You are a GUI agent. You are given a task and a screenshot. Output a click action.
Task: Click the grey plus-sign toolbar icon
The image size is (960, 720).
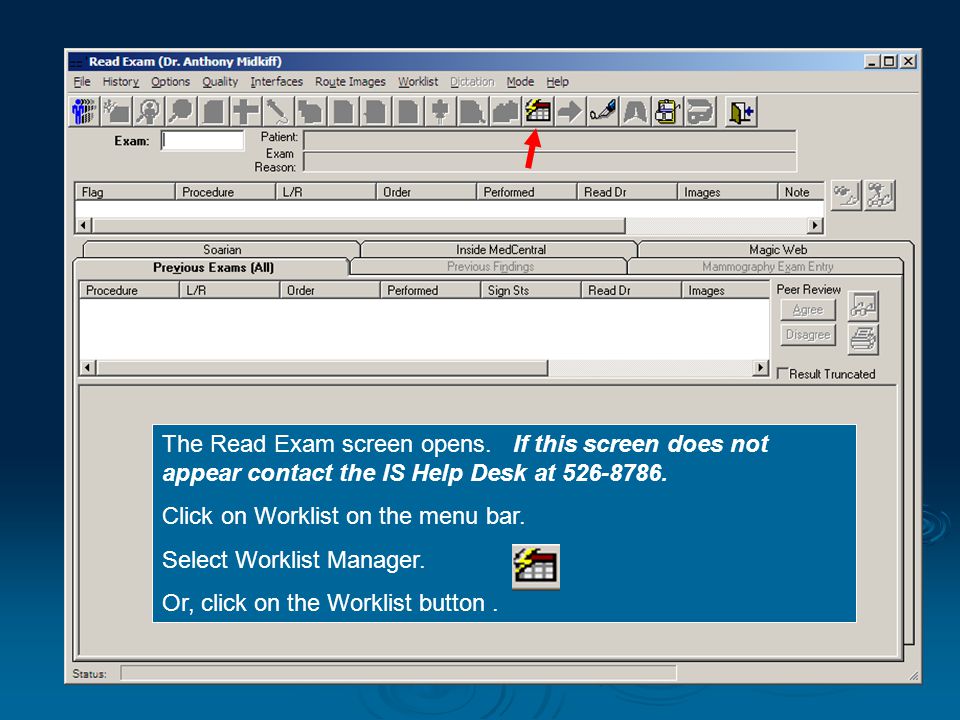[246, 112]
